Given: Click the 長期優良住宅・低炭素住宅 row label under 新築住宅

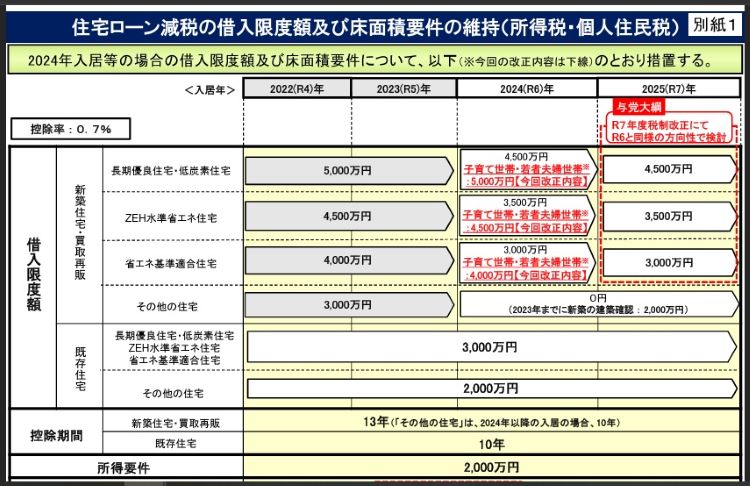Looking at the screenshot, I should (171, 171).
